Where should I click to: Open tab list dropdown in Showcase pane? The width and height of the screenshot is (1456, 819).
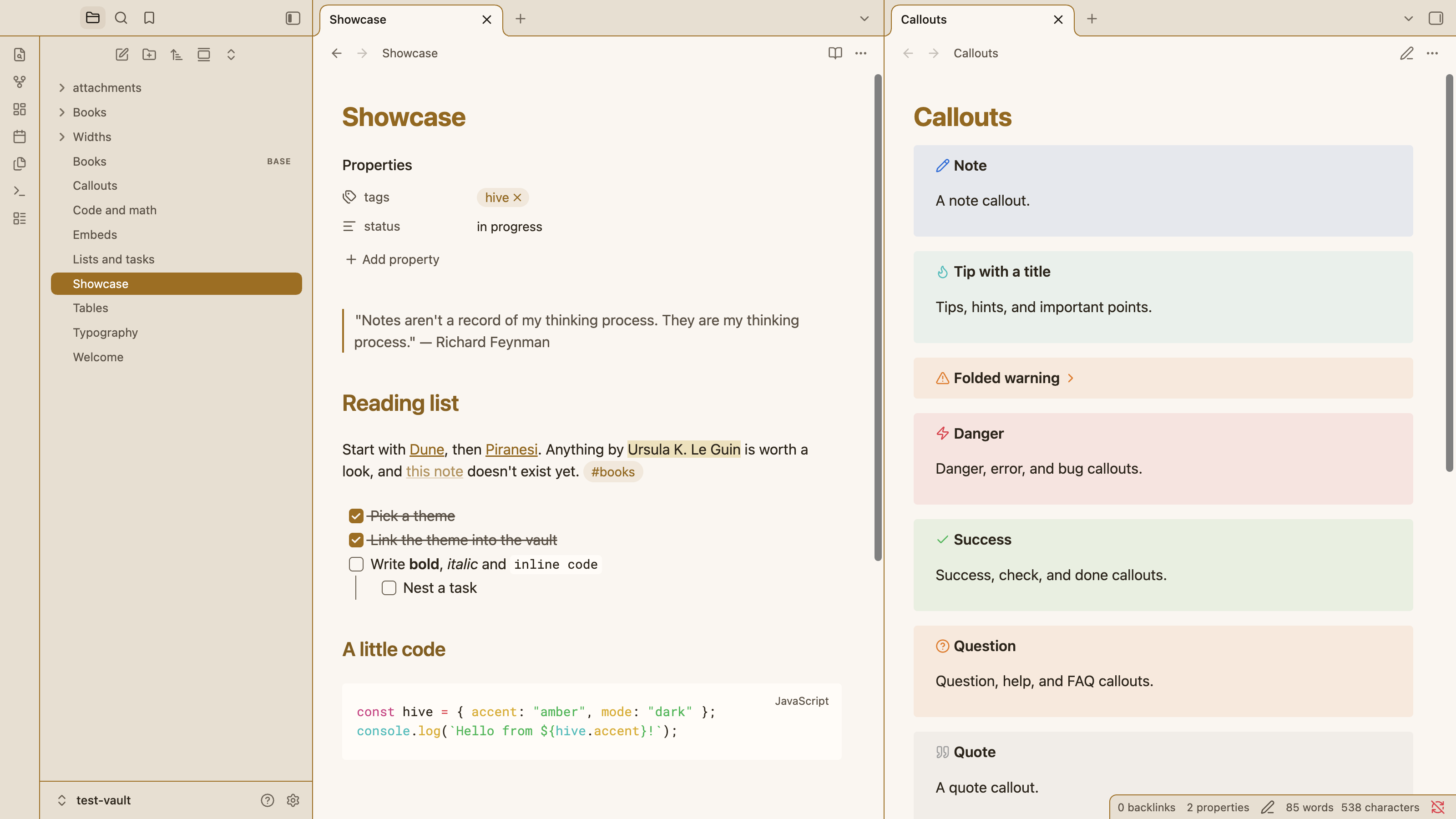pos(864,19)
